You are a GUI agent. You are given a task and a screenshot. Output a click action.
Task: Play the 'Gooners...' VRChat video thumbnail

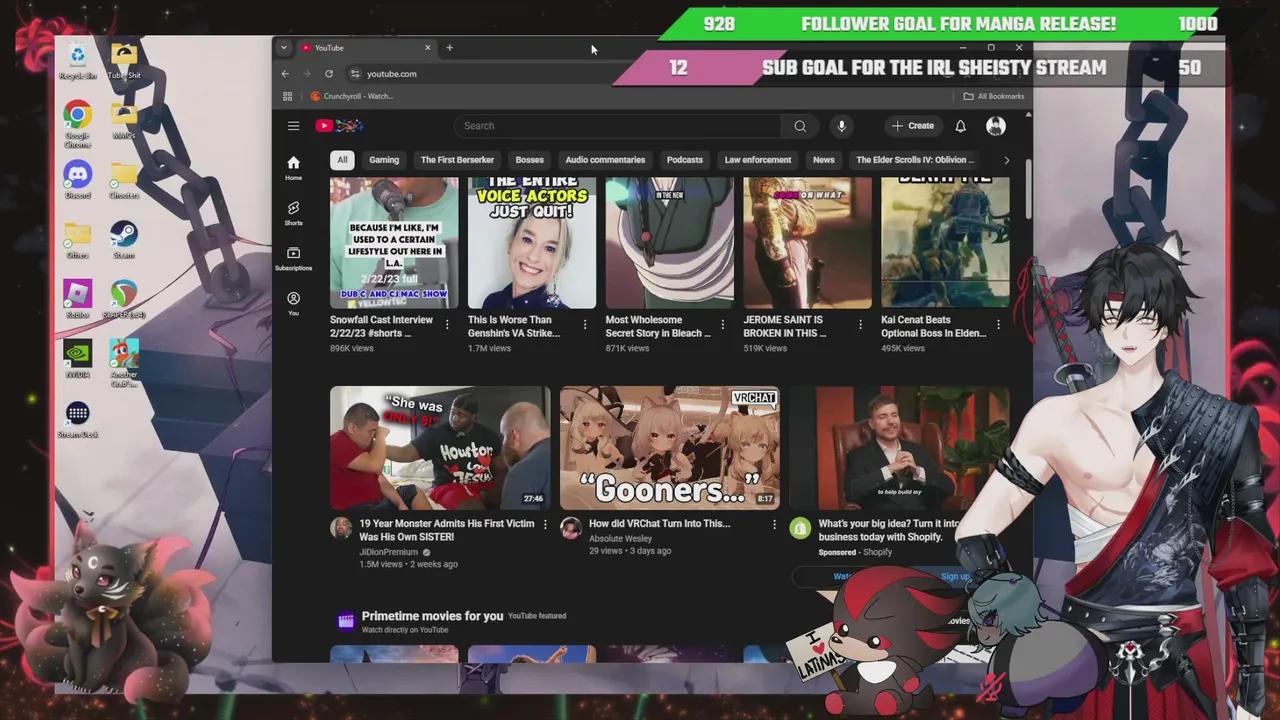670,448
